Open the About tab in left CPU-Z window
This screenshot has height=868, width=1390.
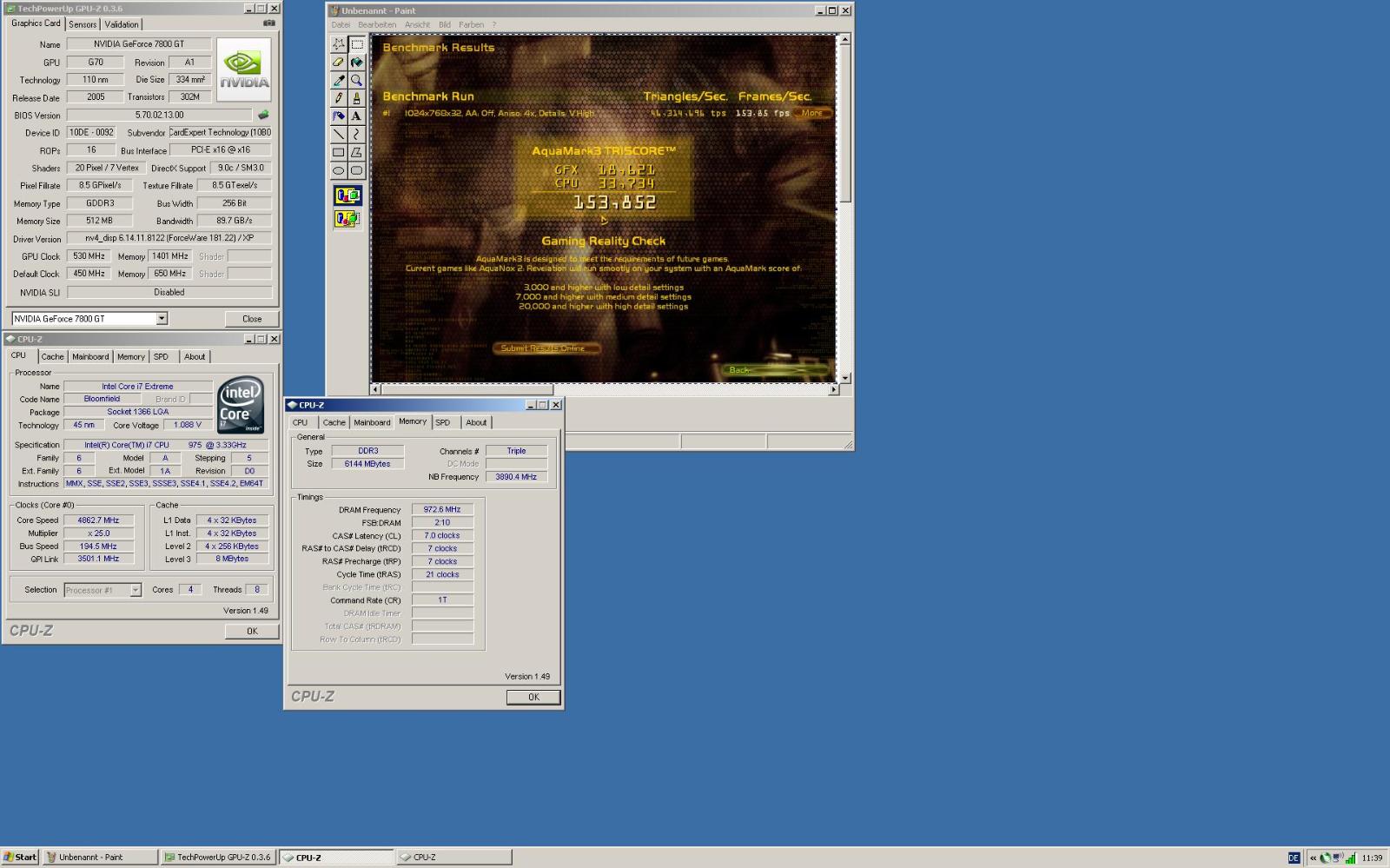(x=195, y=356)
